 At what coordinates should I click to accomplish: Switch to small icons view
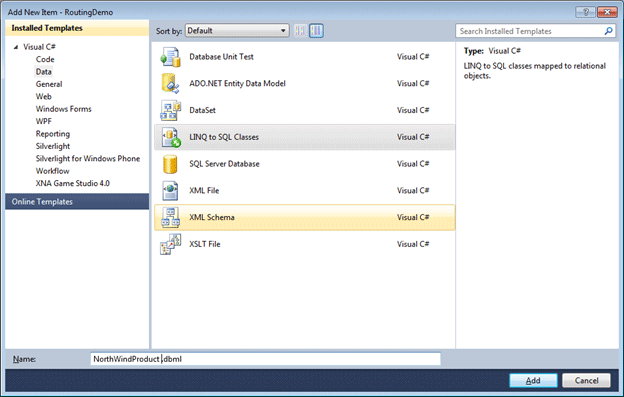300,31
